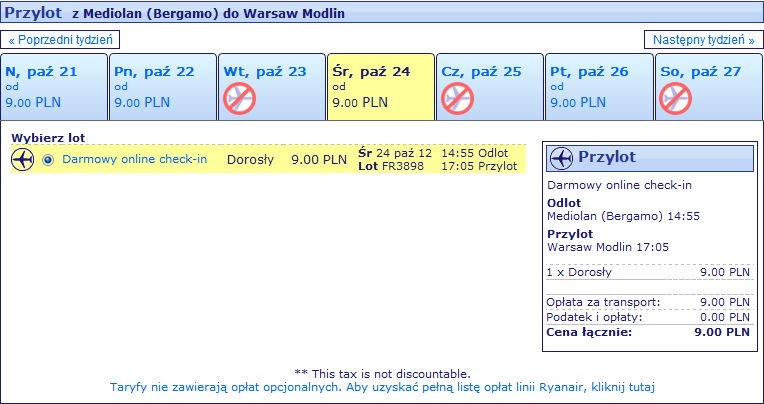The height and width of the screenshot is (404, 764).
Task: Open Ryanair optional fees list link
Action: pyautogui.click(x=382, y=387)
